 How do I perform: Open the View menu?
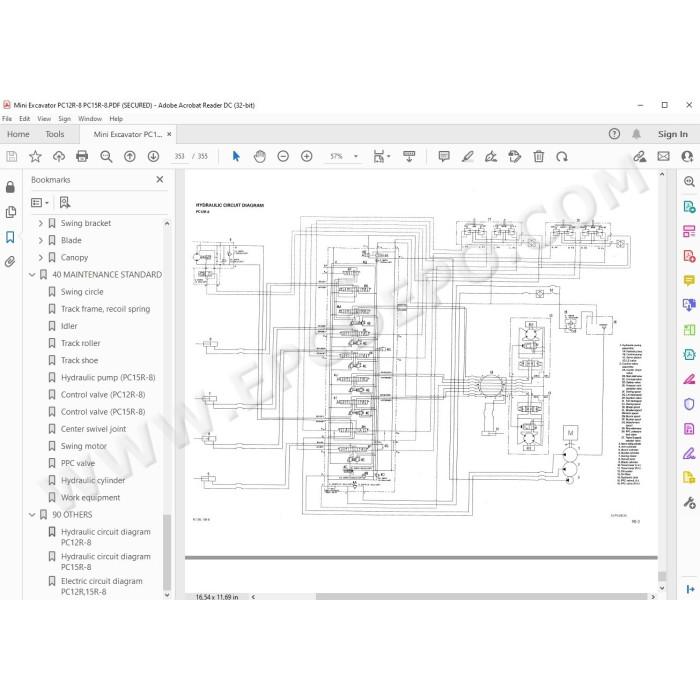coord(44,119)
